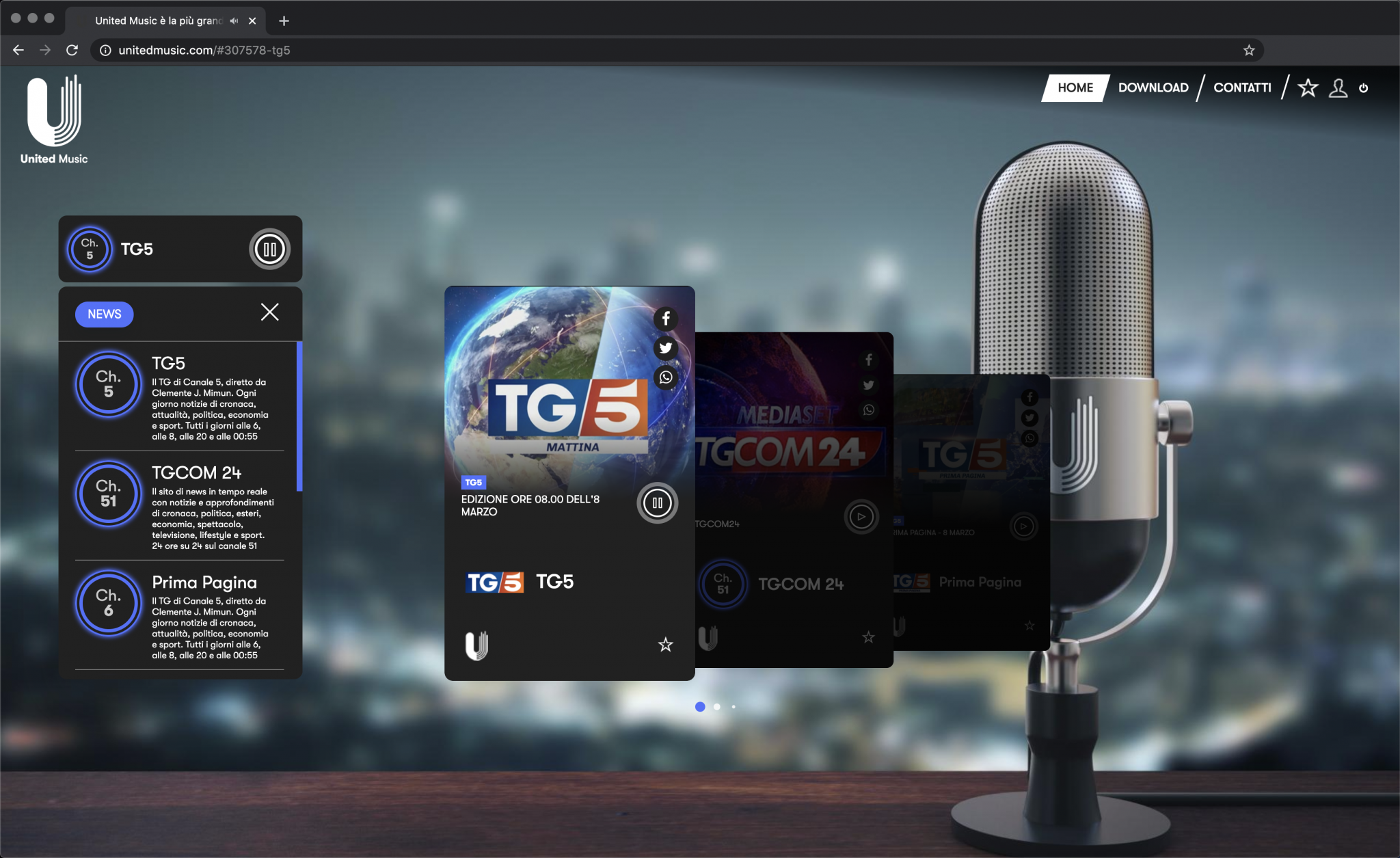
Task: Click the power logout icon
Action: pos(1364,88)
